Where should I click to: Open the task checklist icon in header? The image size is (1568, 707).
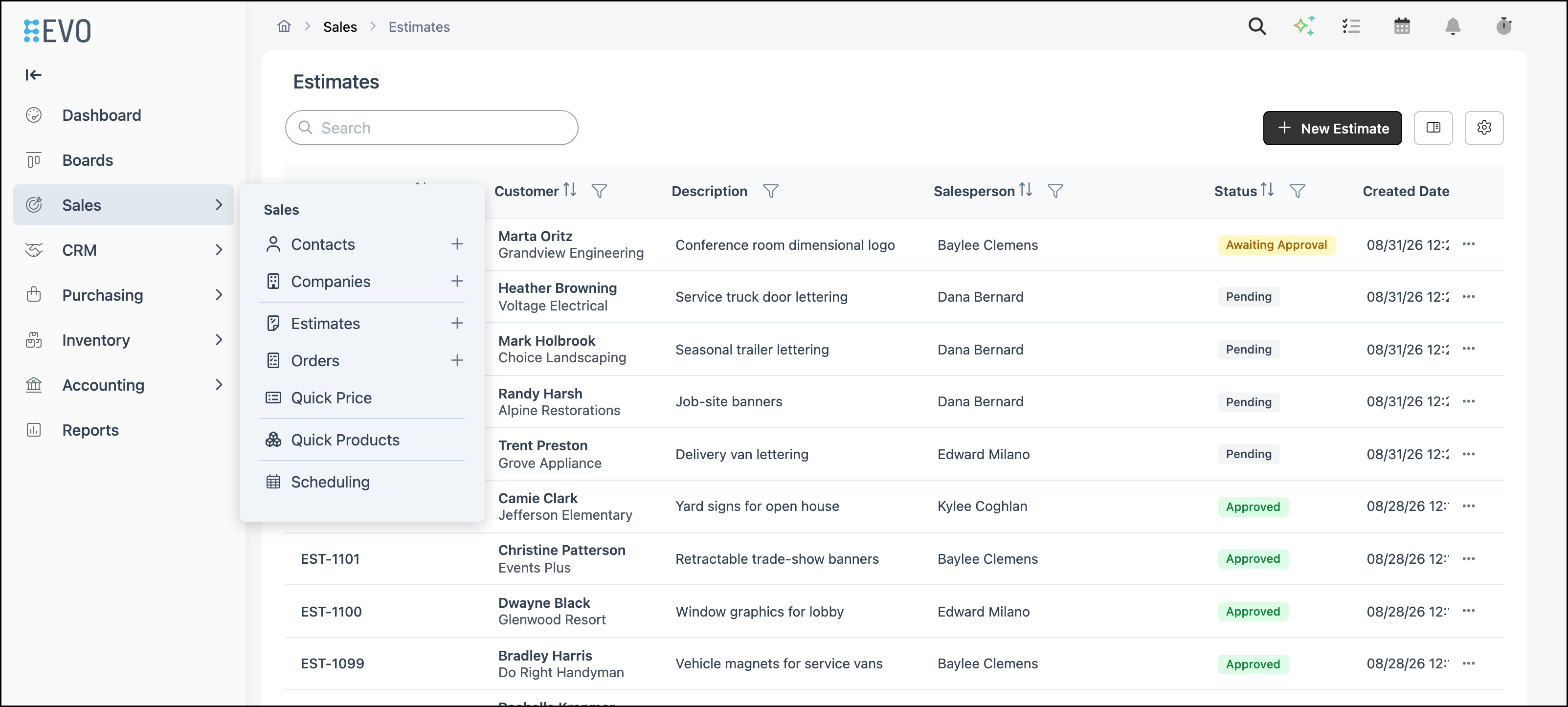[x=1351, y=26]
